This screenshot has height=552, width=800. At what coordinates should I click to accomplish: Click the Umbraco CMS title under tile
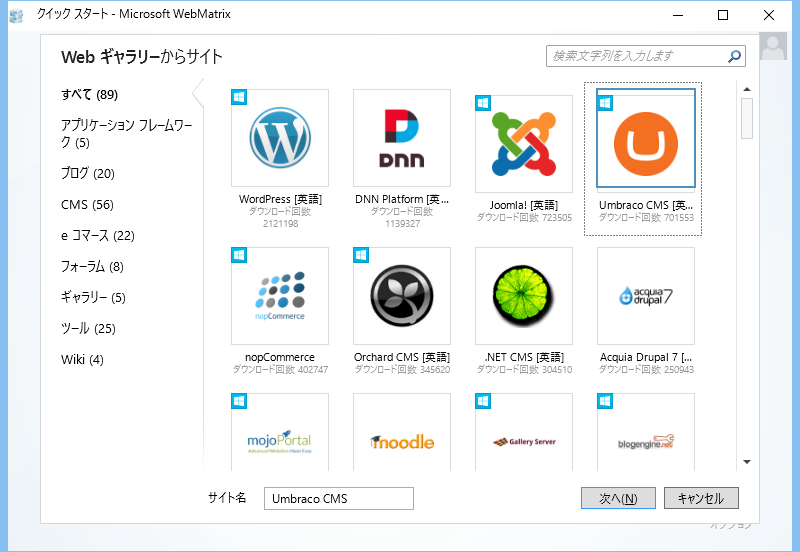click(x=646, y=205)
